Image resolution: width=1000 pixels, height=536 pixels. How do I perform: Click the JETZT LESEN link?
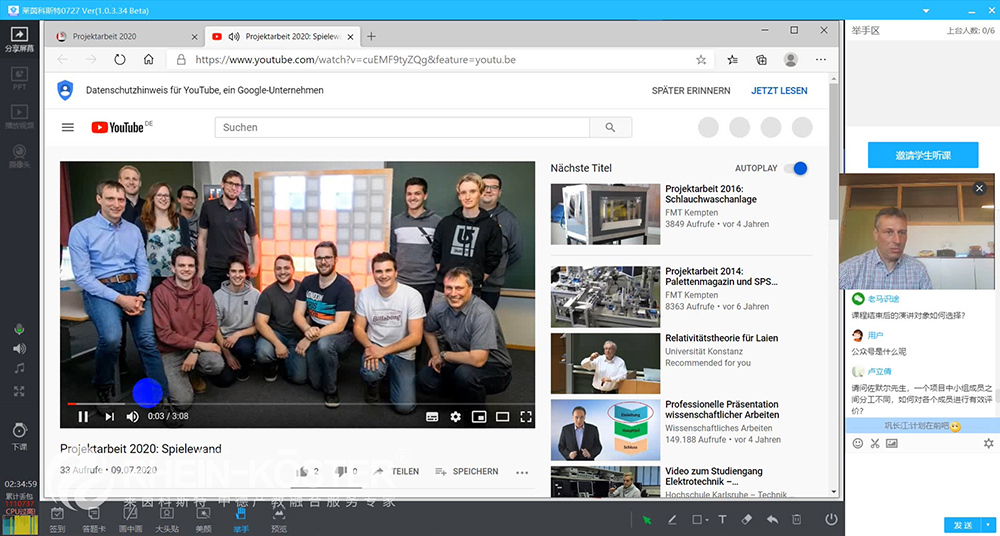pyautogui.click(x=779, y=91)
